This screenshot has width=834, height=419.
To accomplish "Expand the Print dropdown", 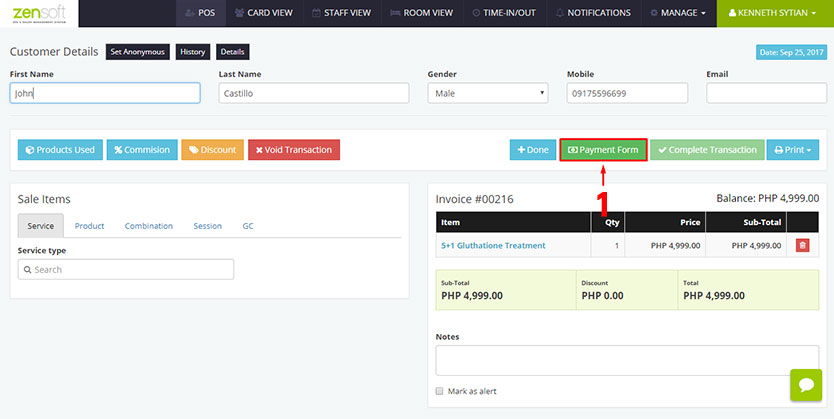I will [x=793, y=150].
